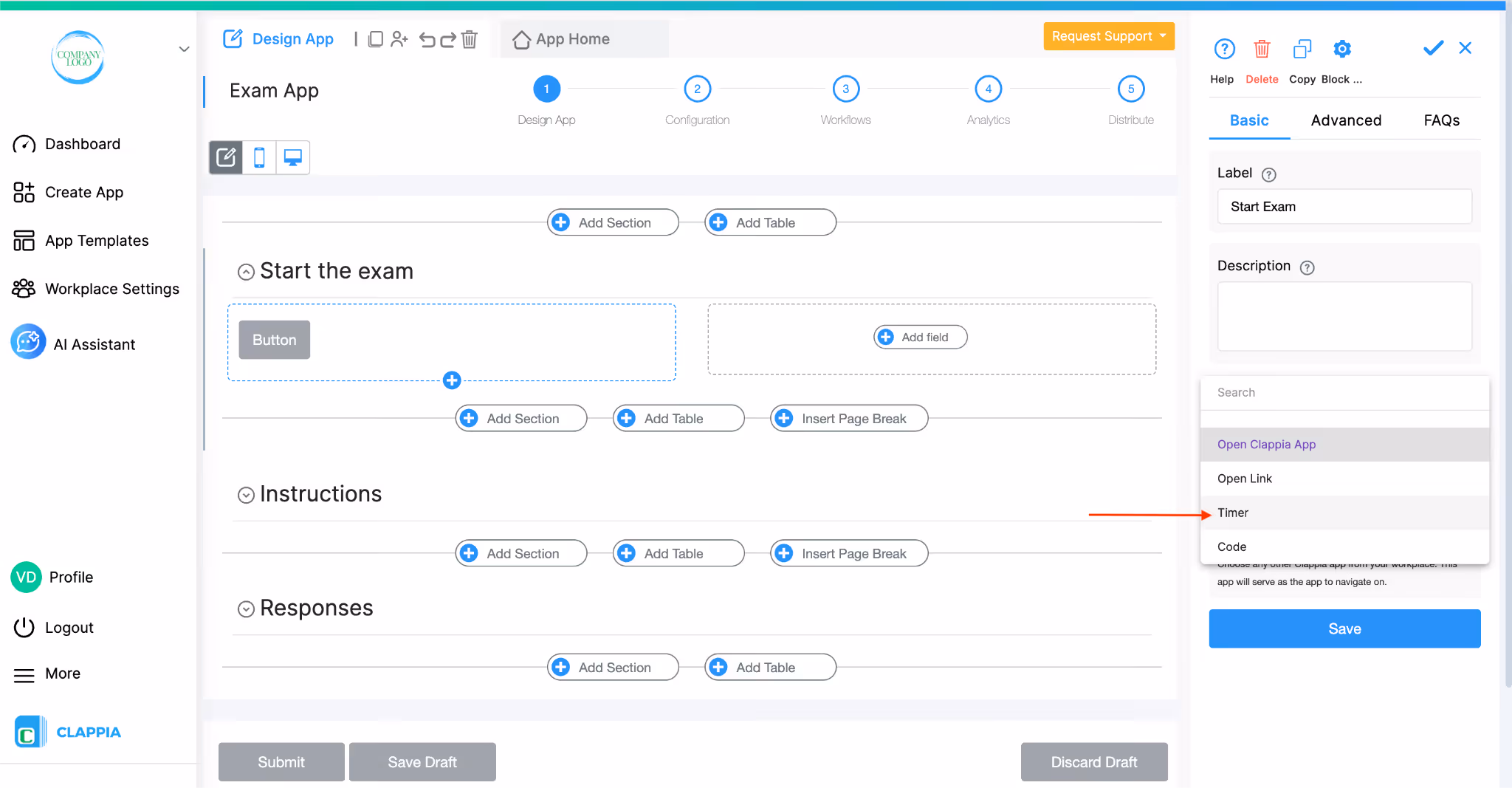The height and width of the screenshot is (788, 1512).
Task: Click top Add Section button
Action: 613,222
